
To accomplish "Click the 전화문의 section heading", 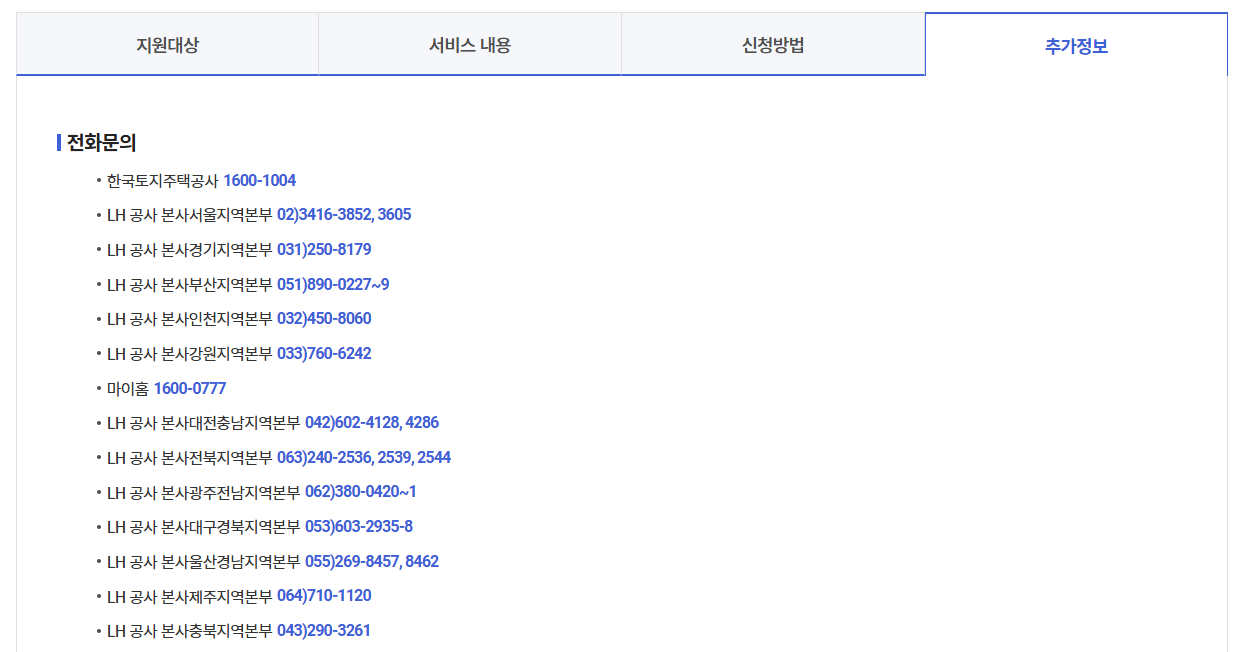I will click(x=92, y=141).
